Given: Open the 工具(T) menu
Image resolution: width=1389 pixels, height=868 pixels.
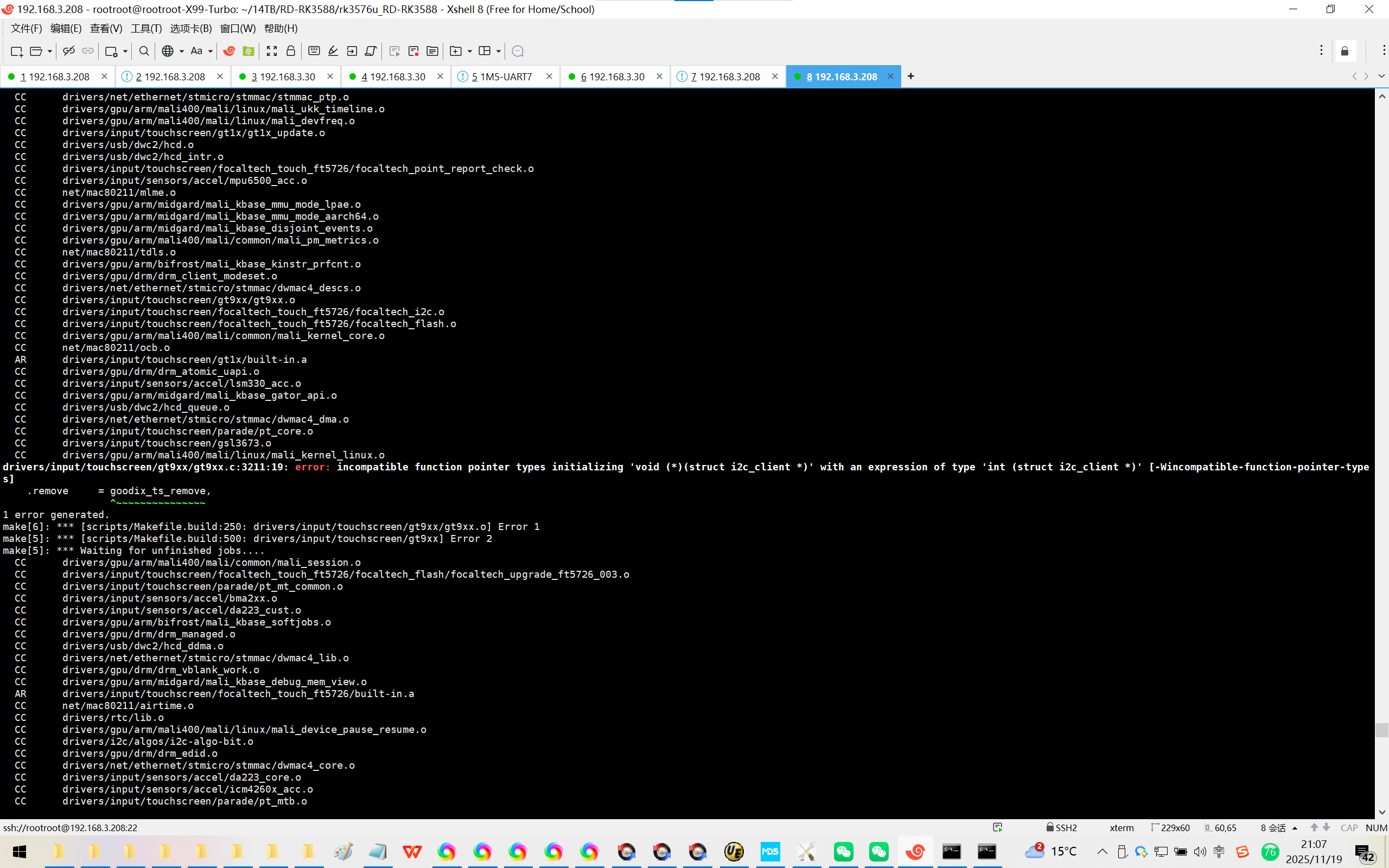Looking at the screenshot, I should (146, 28).
